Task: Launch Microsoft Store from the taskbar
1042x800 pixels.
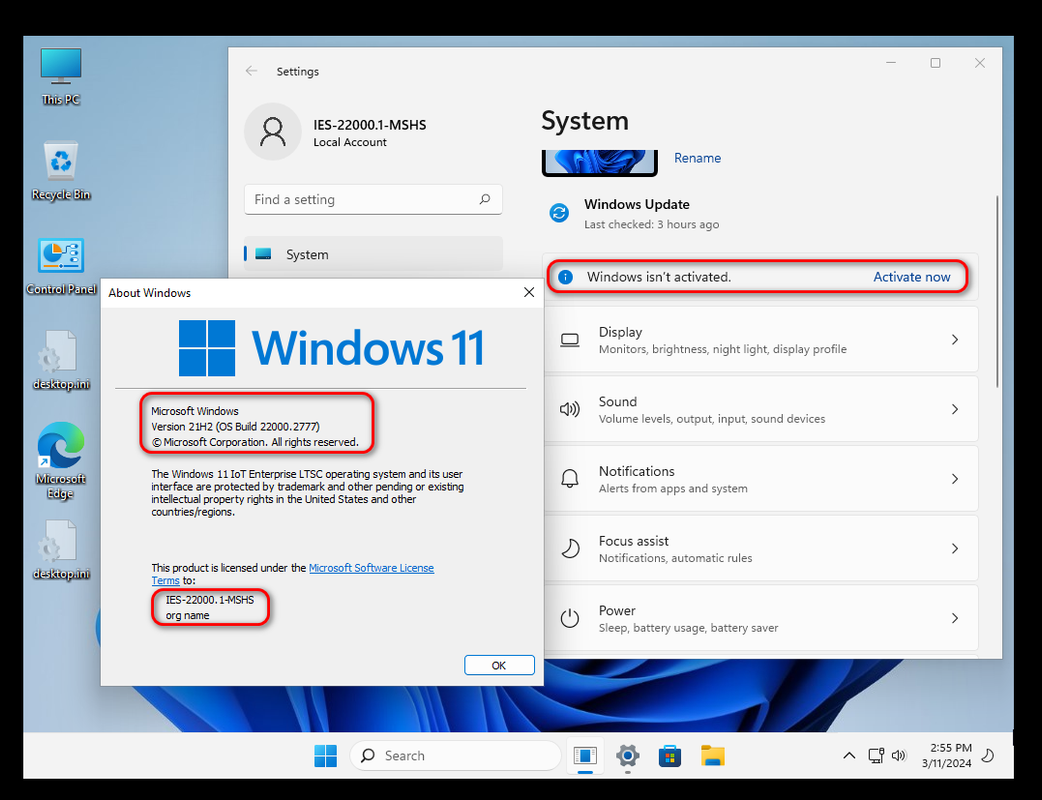Action: 670,755
